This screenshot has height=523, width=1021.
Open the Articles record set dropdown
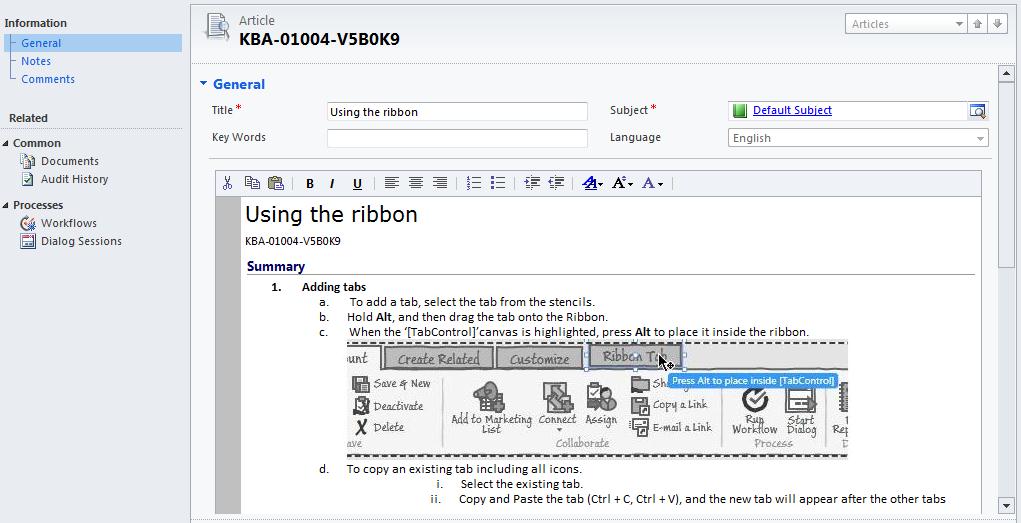(905, 24)
